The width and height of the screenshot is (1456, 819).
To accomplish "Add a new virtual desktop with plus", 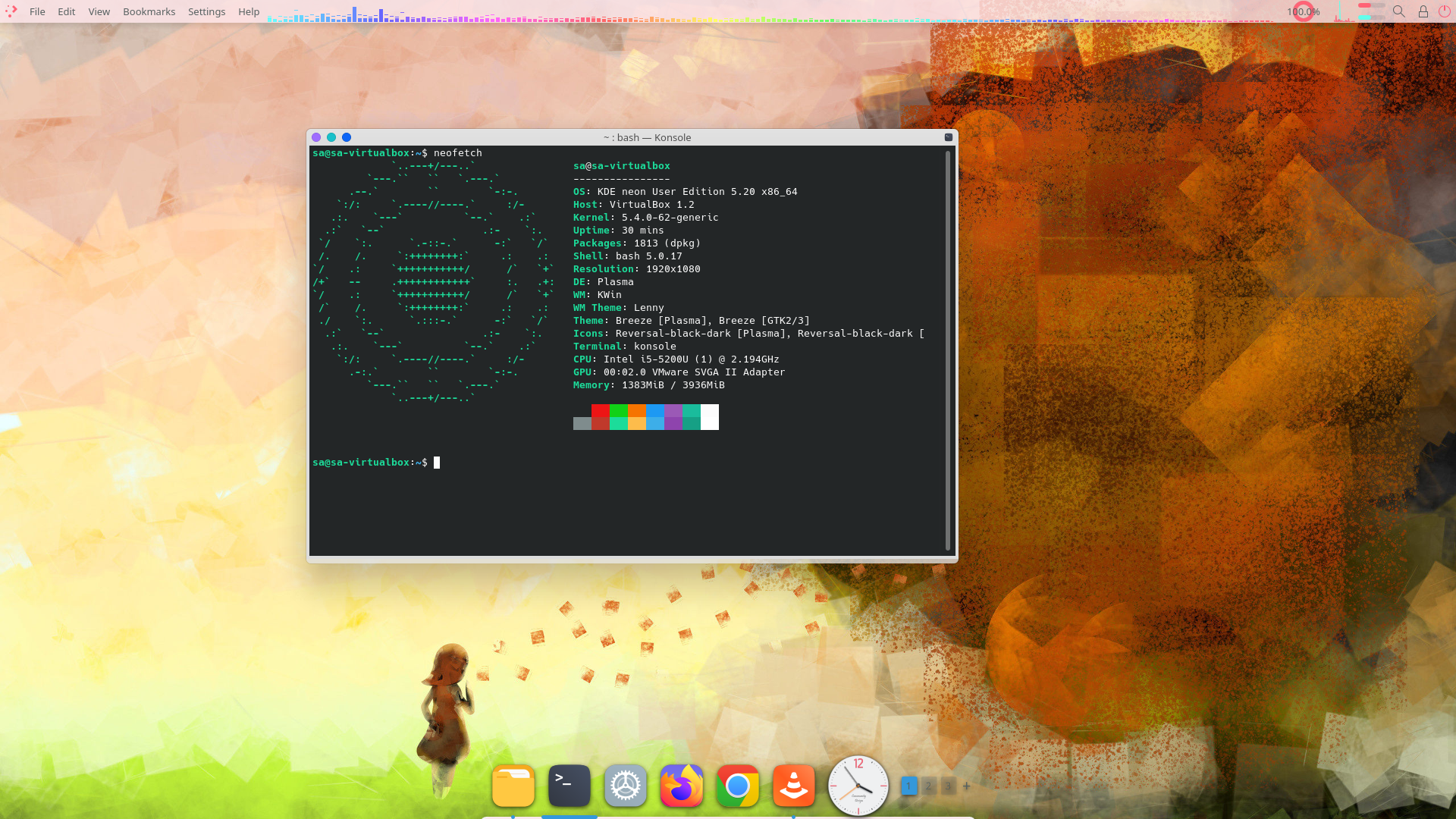I will pos(966,786).
